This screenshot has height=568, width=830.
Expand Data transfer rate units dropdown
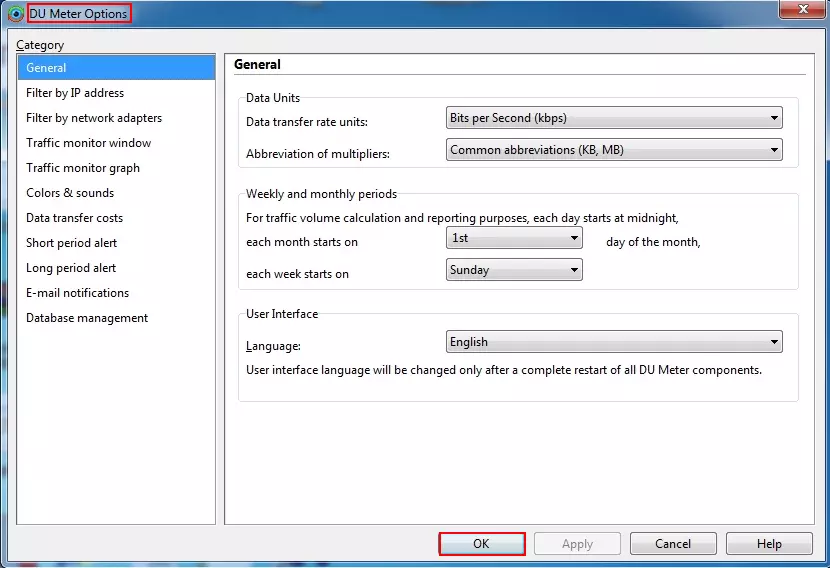tap(614, 118)
